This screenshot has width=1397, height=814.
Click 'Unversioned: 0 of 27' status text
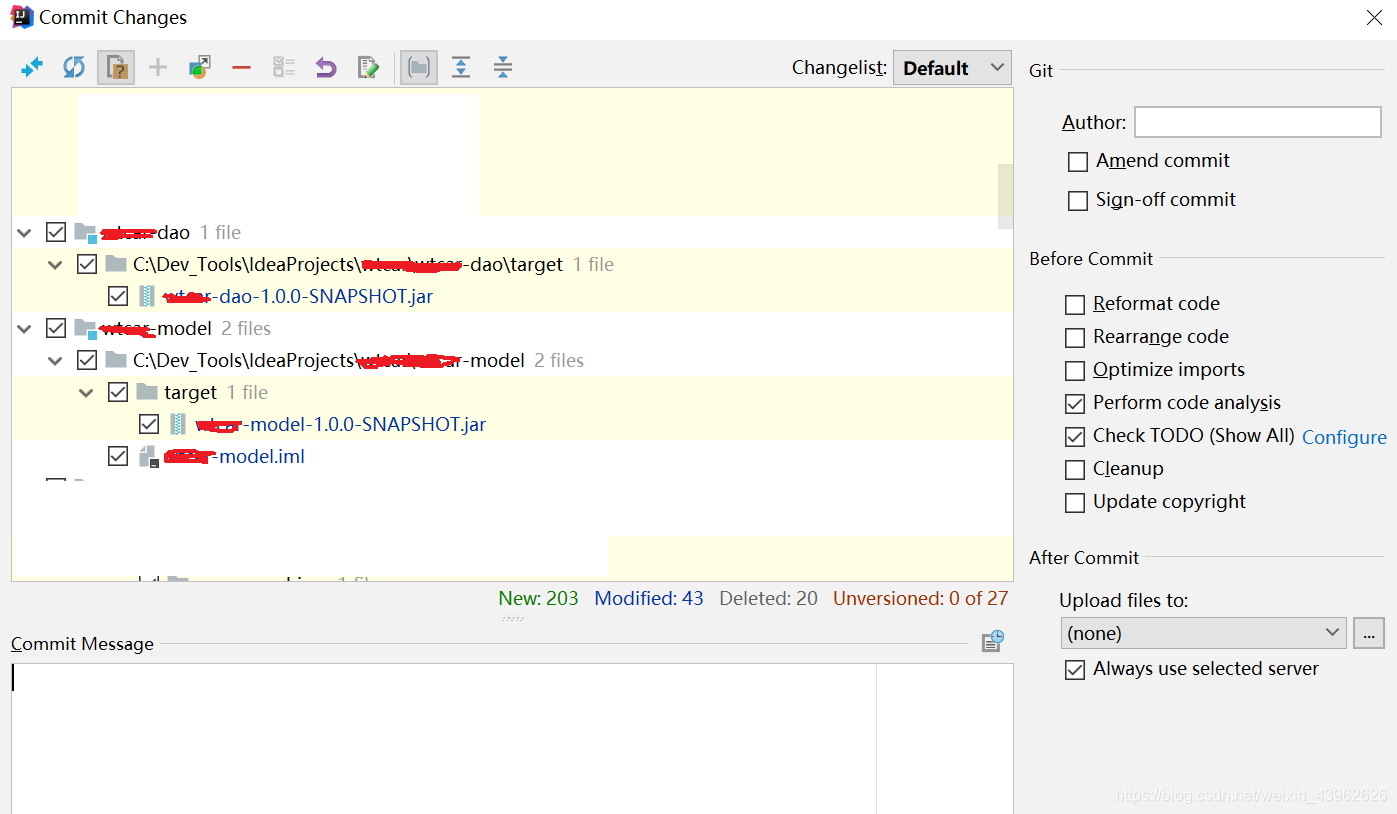tap(921, 598)
